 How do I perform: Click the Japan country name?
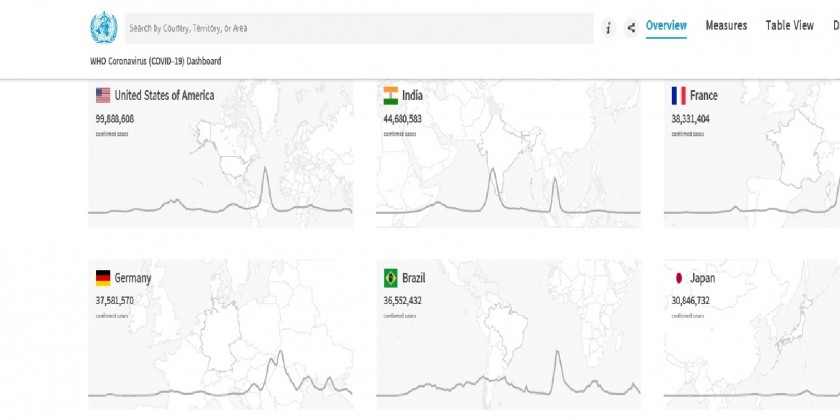click(703, 278)
